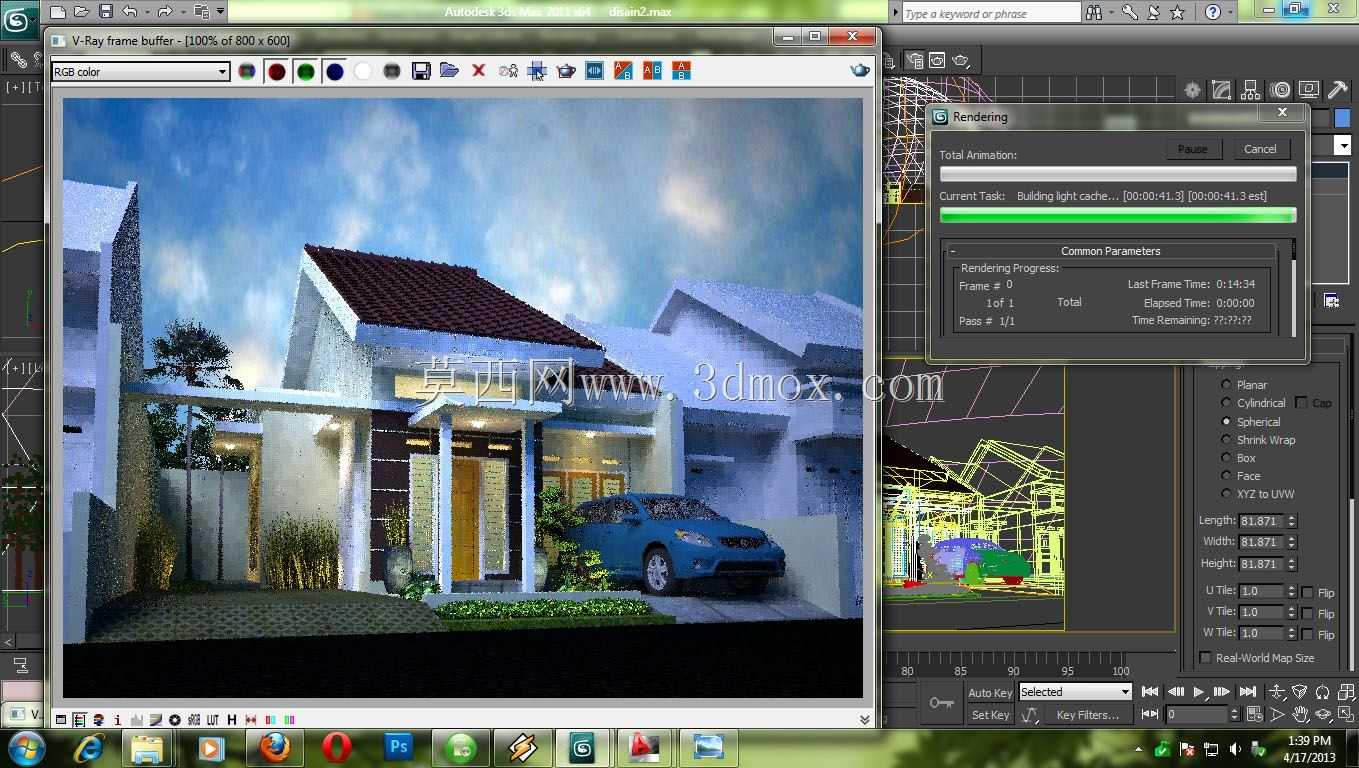Click the large Set Keys key icon
1359x768 pixels.
pos(941,703)
